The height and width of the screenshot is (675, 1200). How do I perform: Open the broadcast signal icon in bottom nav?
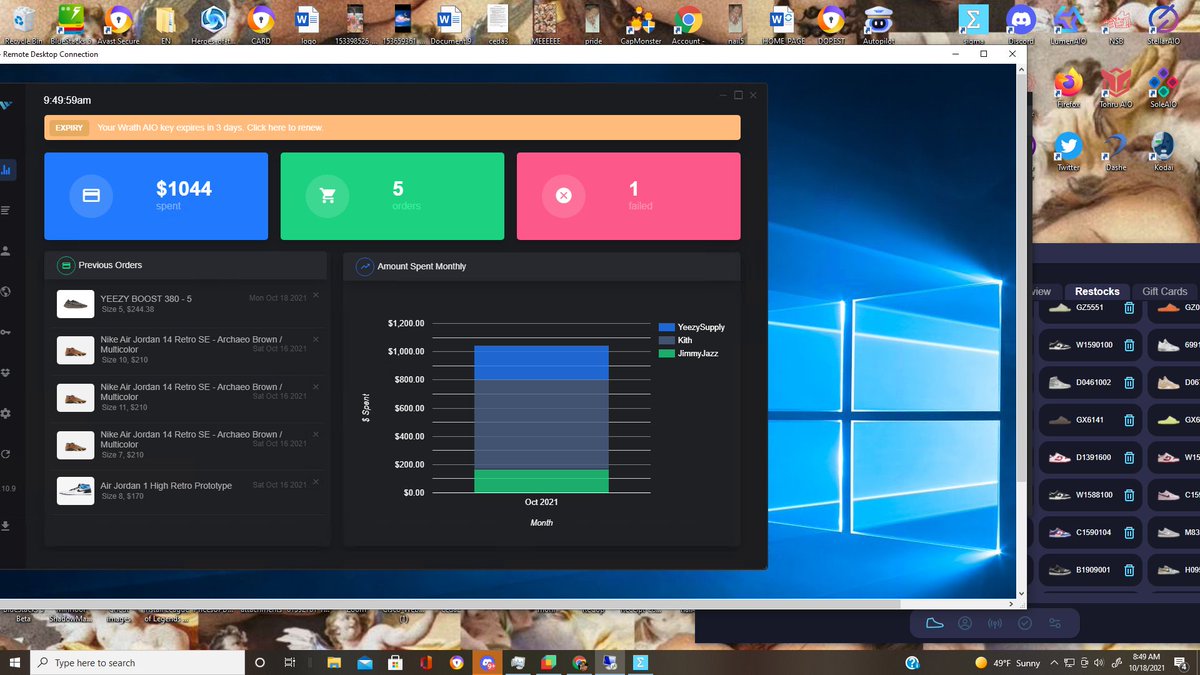pos(995,623)
